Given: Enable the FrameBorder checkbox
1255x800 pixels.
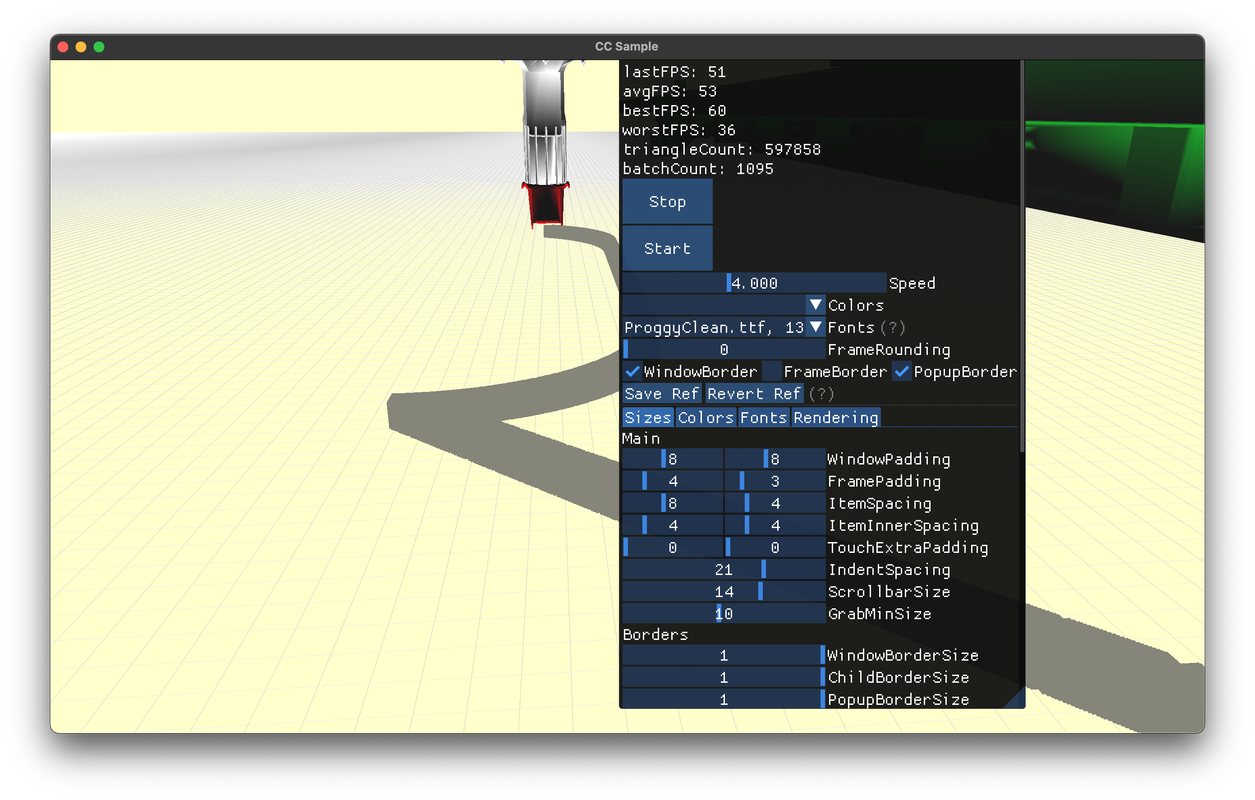Looking at the screenshot, I should point(772,371).
